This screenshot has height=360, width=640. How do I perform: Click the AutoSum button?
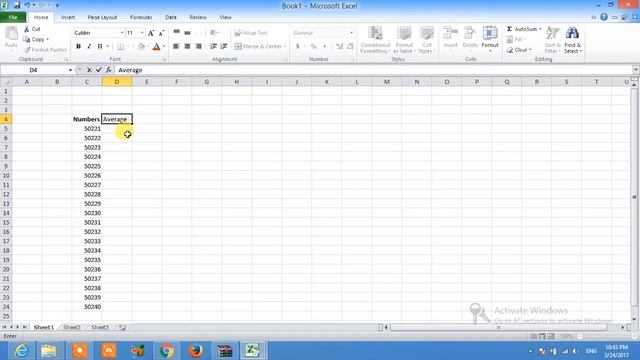pos(522,29)
